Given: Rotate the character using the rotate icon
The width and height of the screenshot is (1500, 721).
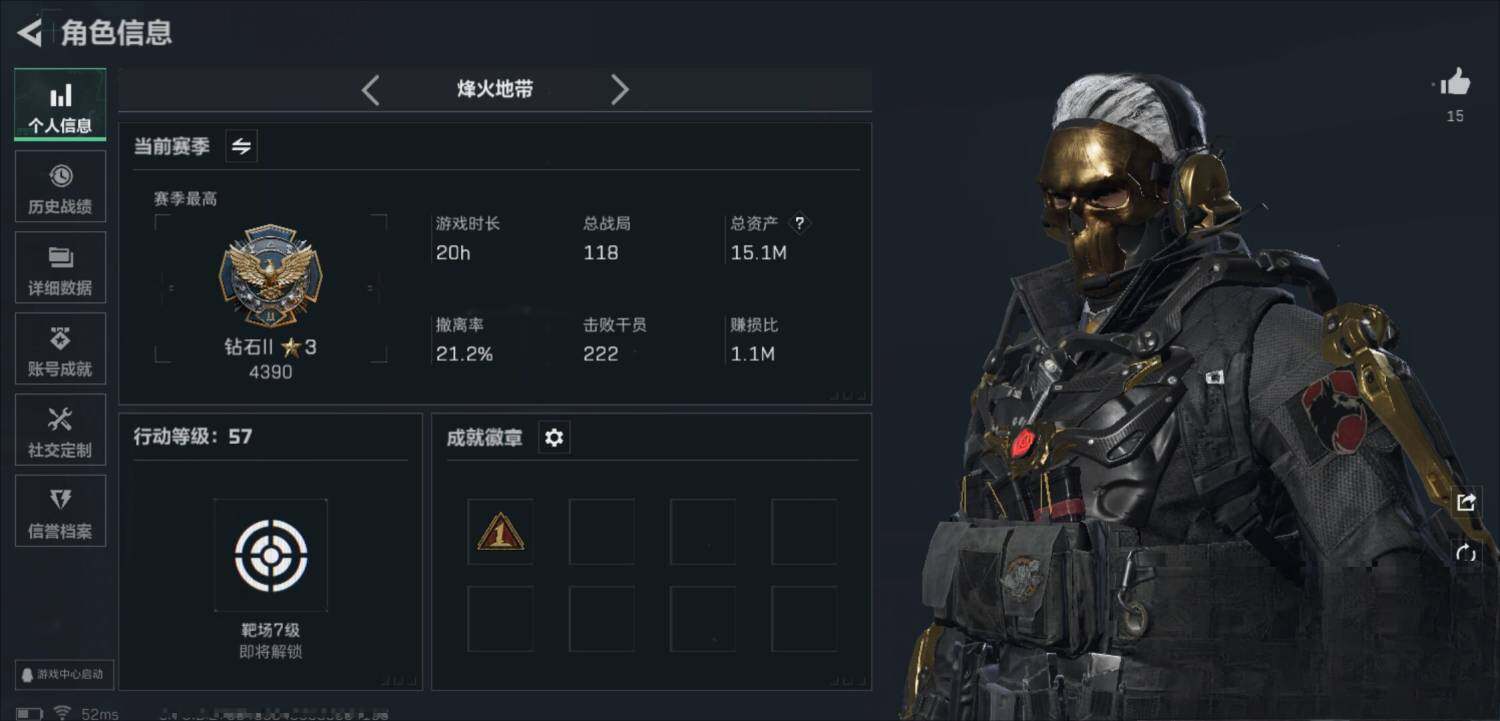Looking at the screenshot, I should (x=1466, y=552).
